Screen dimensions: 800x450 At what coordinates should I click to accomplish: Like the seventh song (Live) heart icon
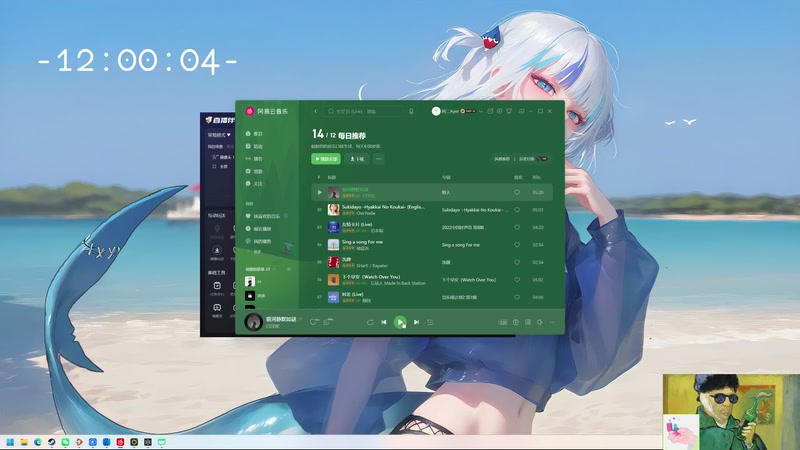pos(517,297)
